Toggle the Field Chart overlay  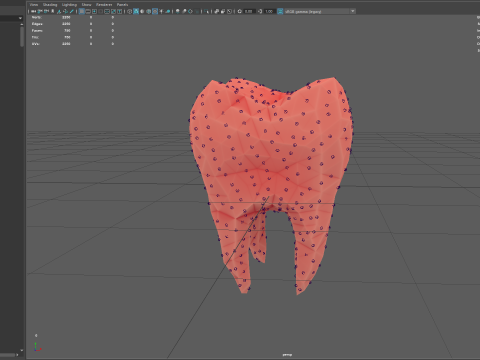click(x=107, y=11)
